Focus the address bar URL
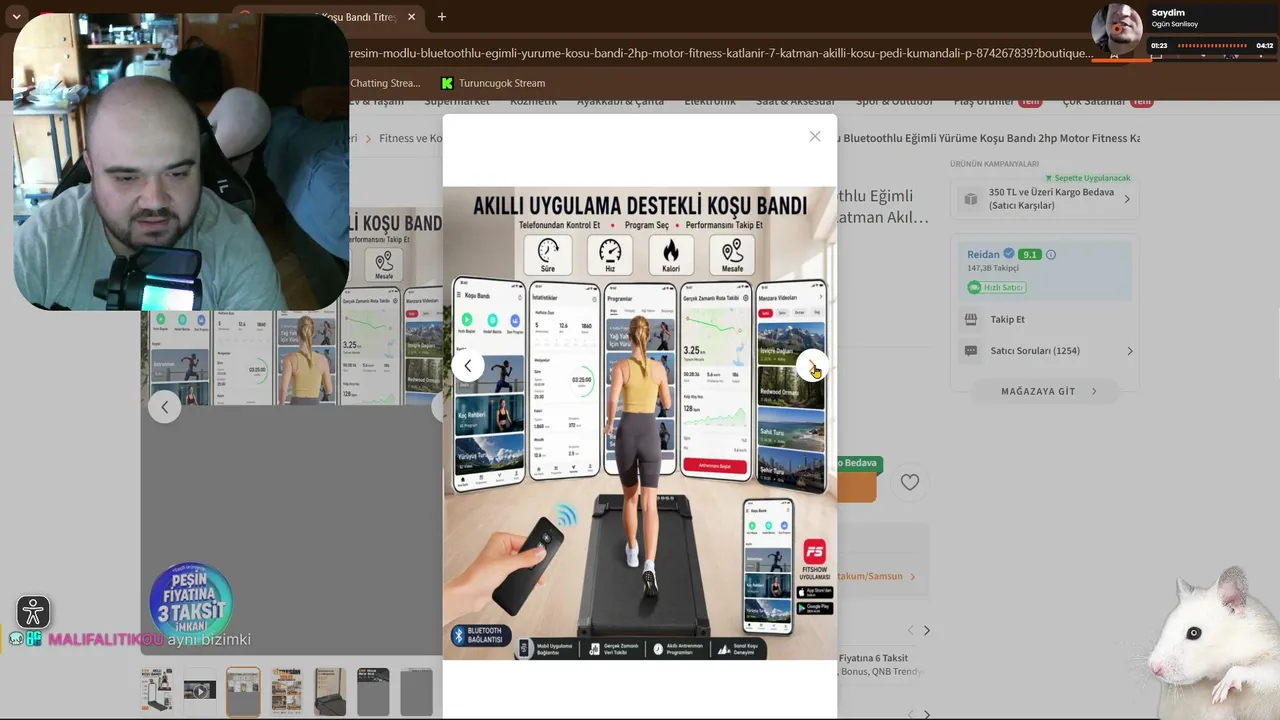The width and height of the screenshot is (1280, 720). click(720, 53)
